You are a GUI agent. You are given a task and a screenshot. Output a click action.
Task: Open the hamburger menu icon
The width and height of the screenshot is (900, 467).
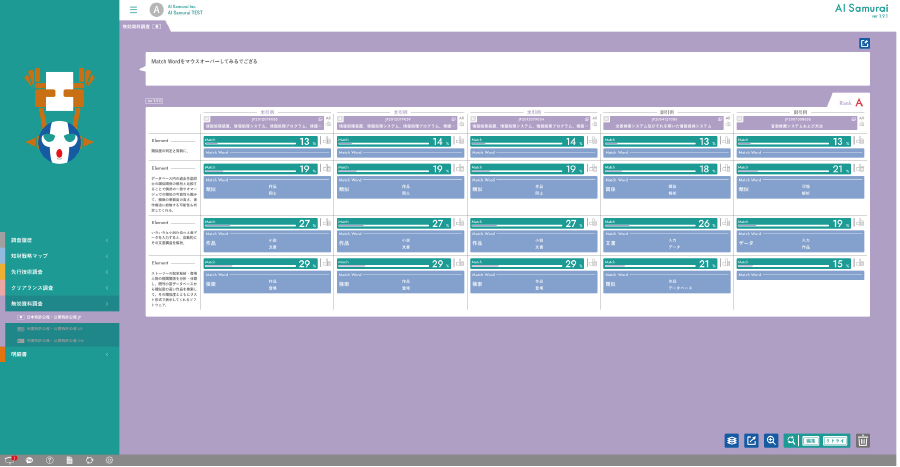click(133, 10)
